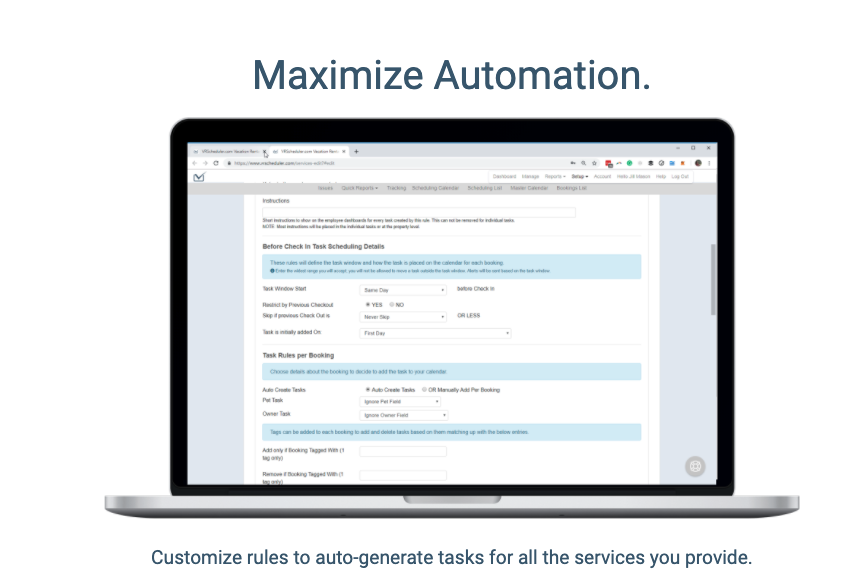Minimize the browser window
Image resolution: width=868 pixels, height=573 pixels.
[x=678, y=148]
